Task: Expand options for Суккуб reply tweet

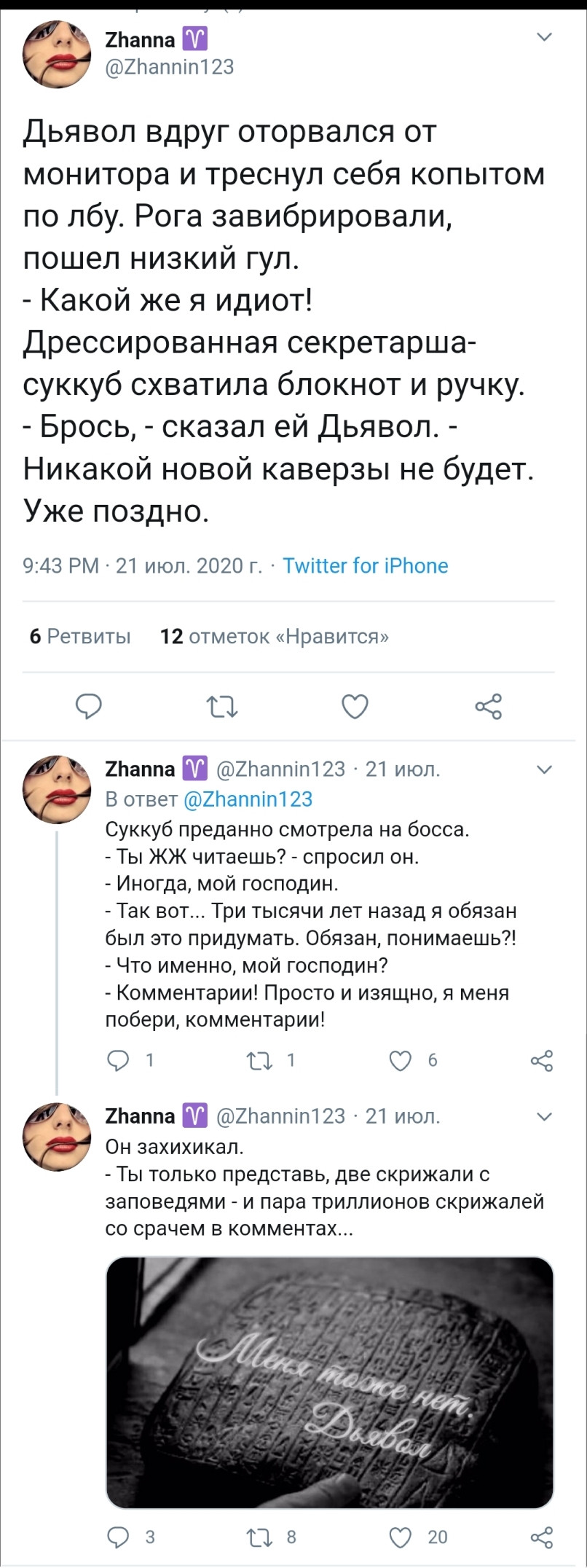Action: (x=544, y=769)
